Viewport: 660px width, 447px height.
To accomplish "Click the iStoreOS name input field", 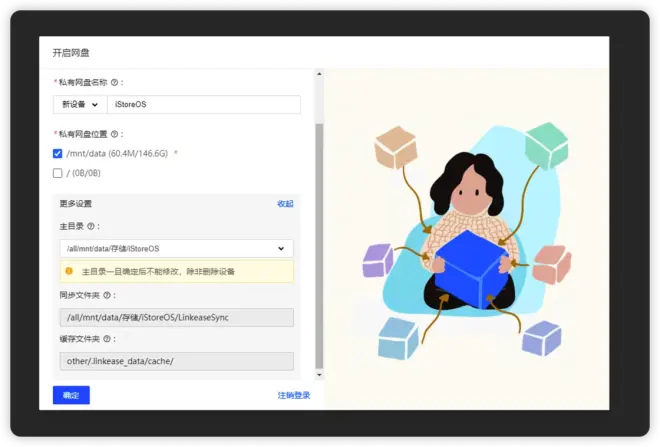I will pyautogui.click(x=204, y=104).
